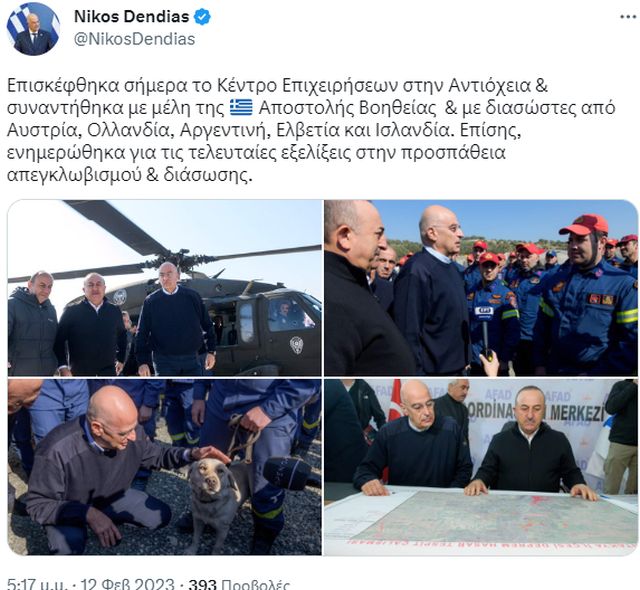
Task: Open the helicopter arrival photo
Action: click(x=164, y=288)
